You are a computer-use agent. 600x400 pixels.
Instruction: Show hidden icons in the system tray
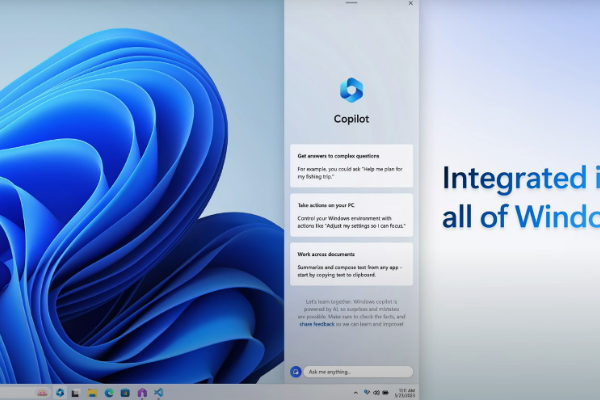pyautogui.click(x=355, y=393)
